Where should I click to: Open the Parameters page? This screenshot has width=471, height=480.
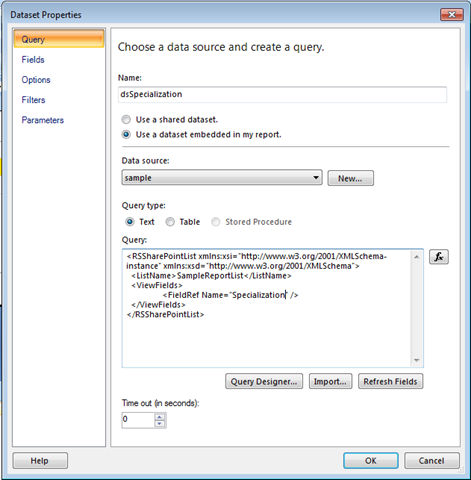point(43,120)
